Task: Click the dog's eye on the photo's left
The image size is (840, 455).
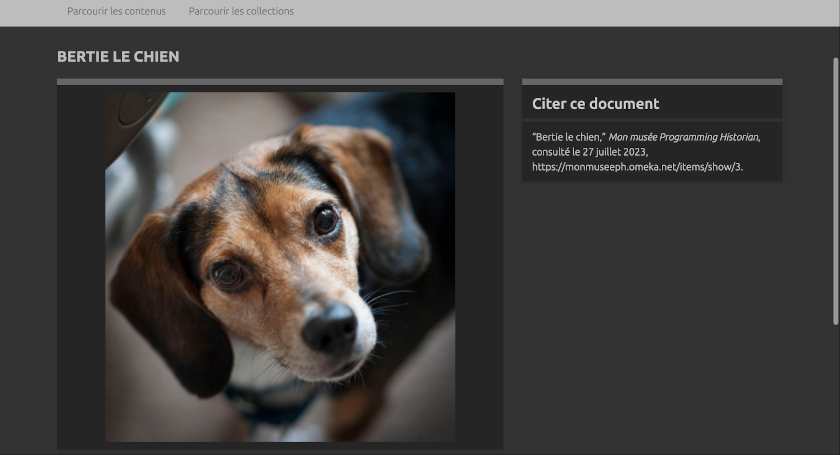Action: click(228, 273)
